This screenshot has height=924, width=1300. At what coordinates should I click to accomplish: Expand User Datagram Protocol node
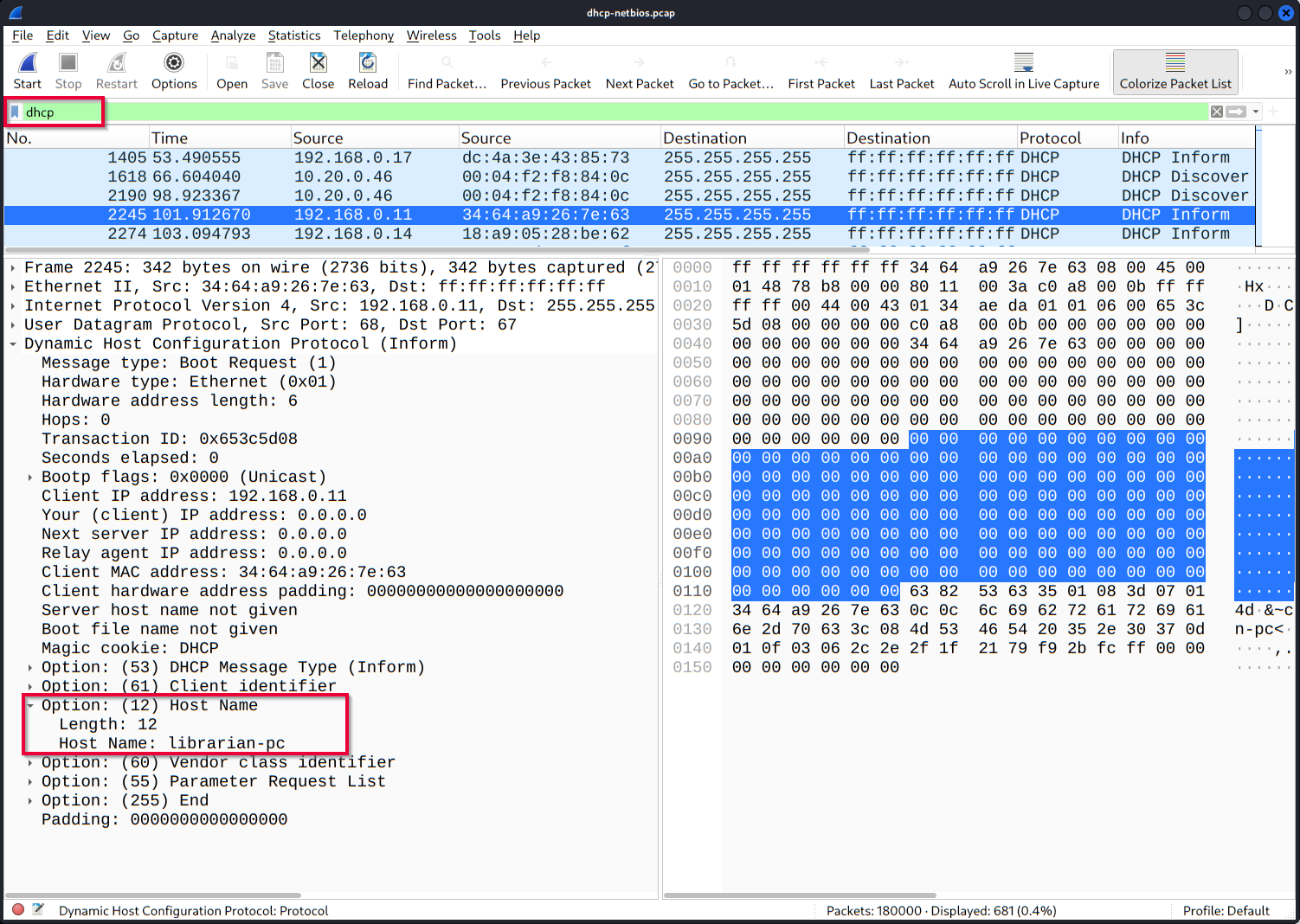pos(13,324)
